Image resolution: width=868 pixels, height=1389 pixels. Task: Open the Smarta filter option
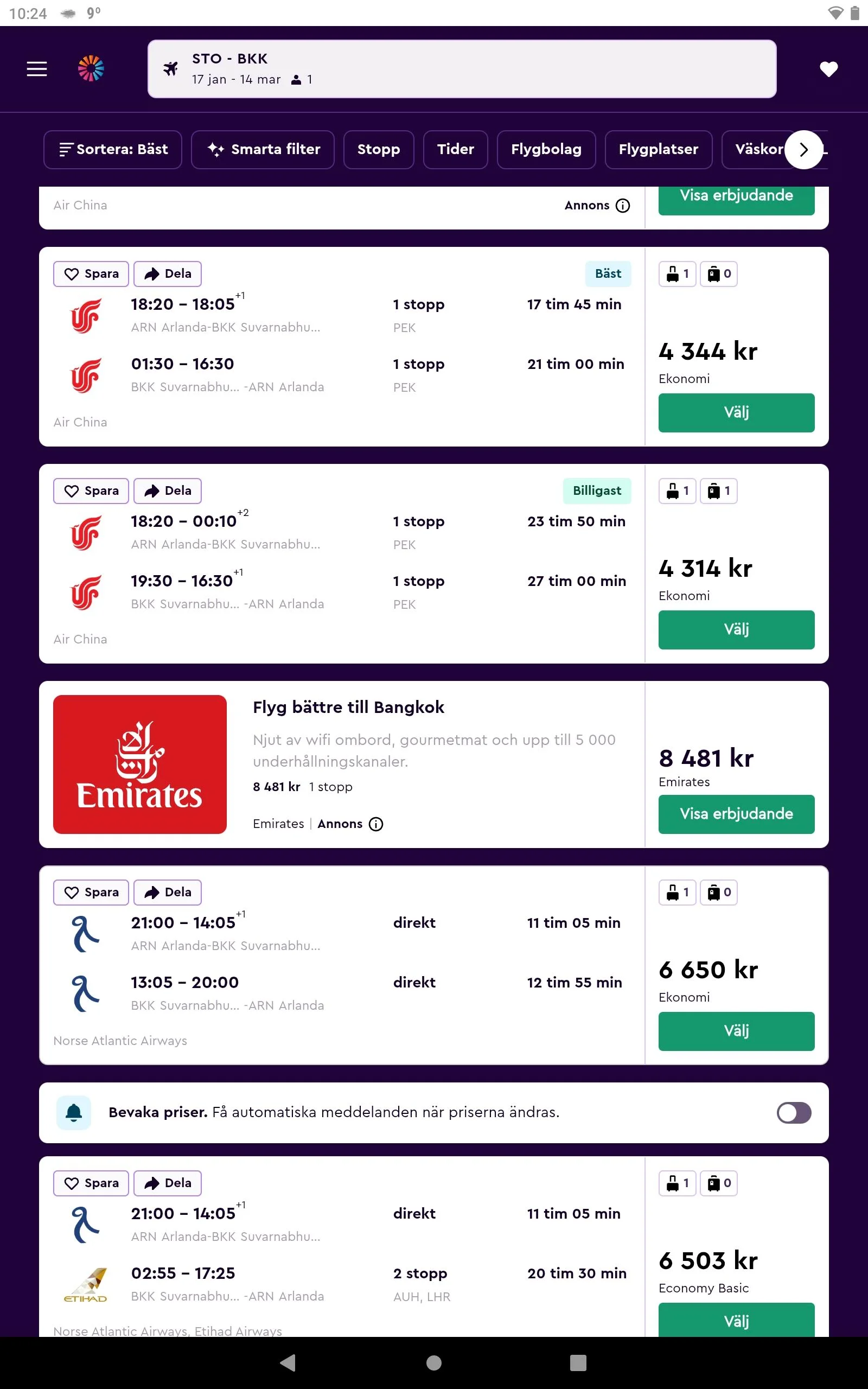pos(263,150)
